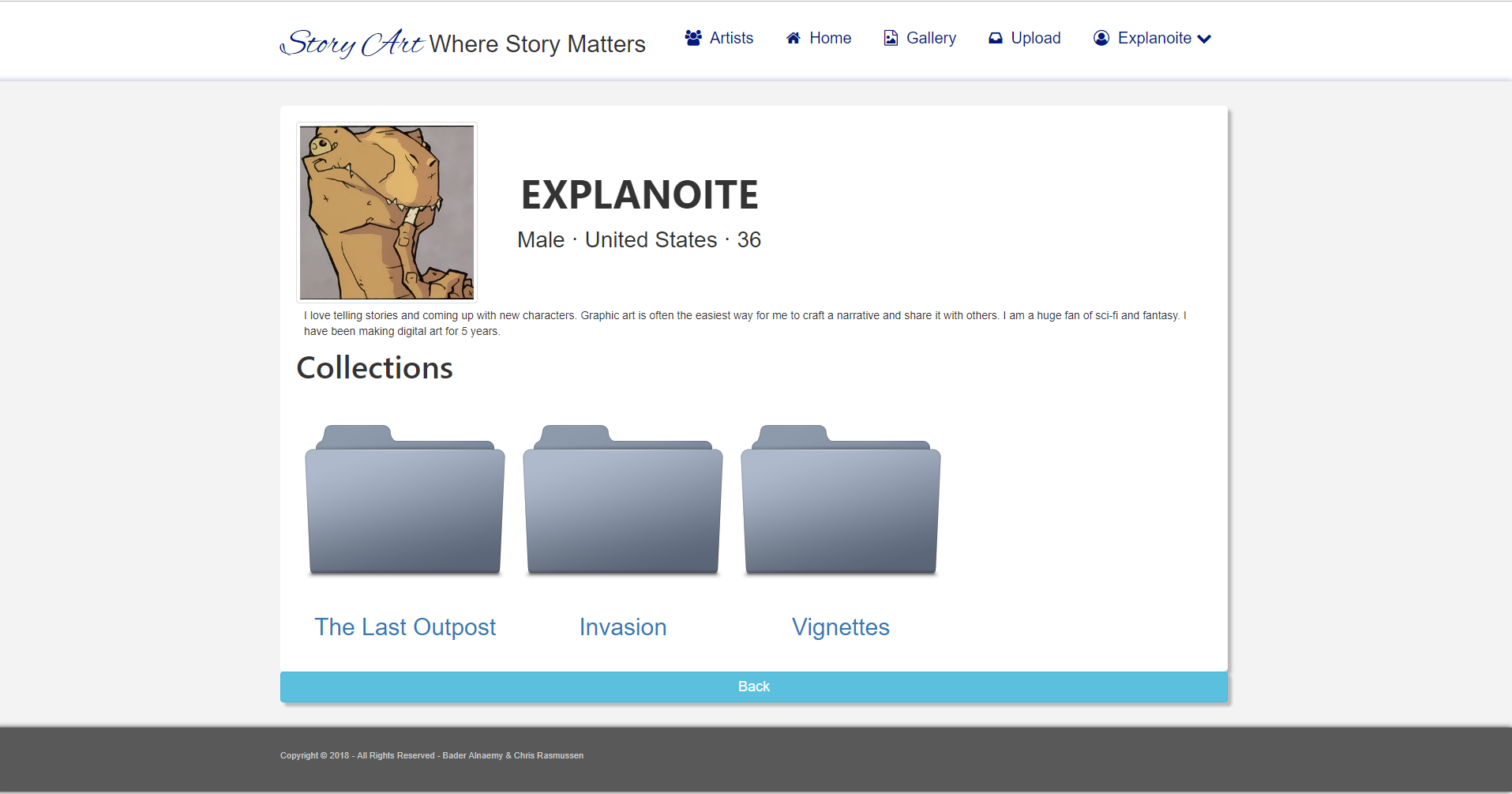Click the dinosaur profile picture
Viewport: 1512px width, 794px height.
[x=387, y=213]
